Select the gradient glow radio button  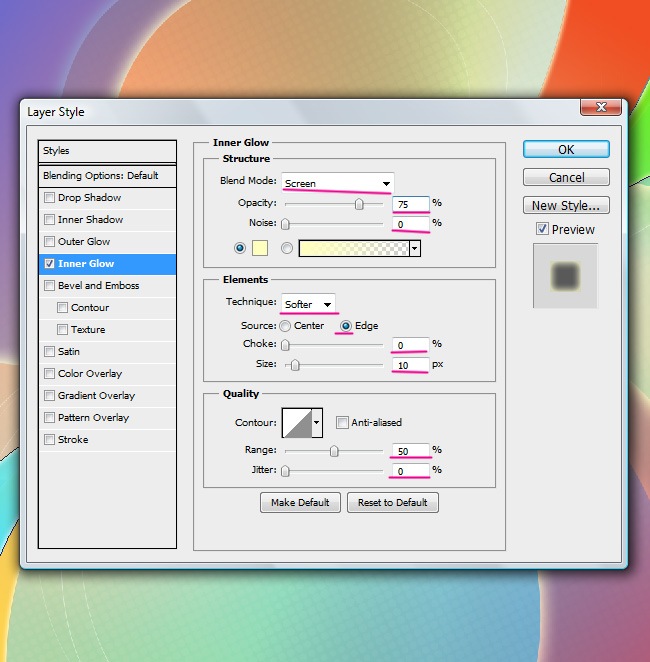click(x=287, y=248)
